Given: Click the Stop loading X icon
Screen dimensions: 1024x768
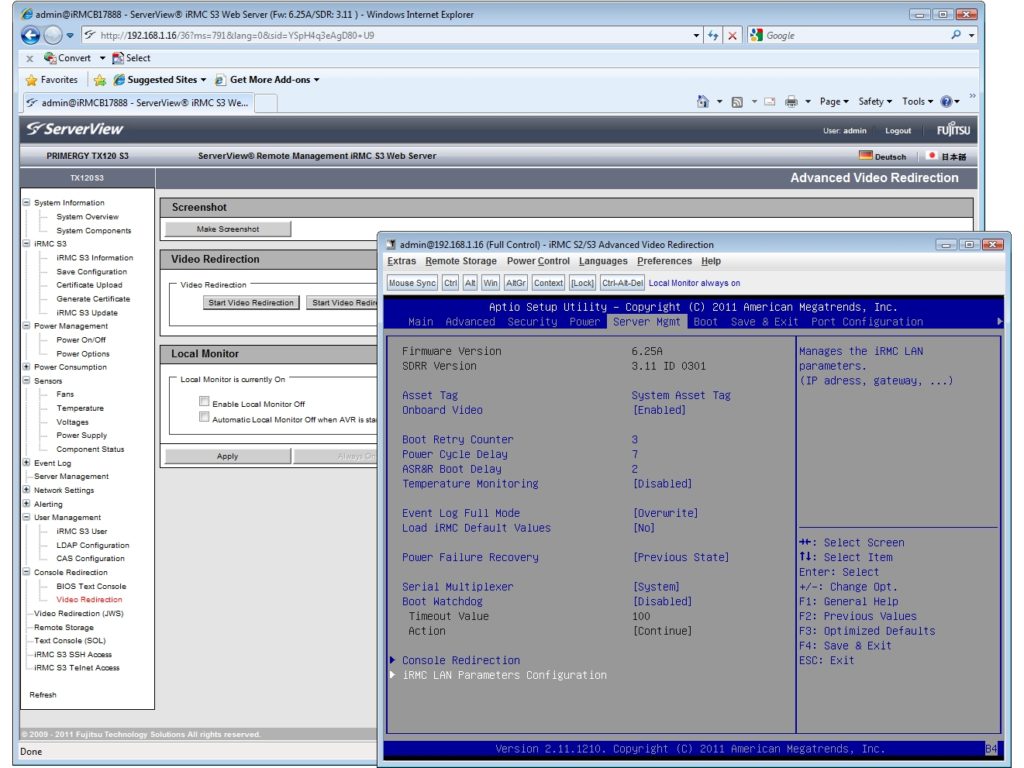Looking at the screenshot, I should tap(732, 35).
